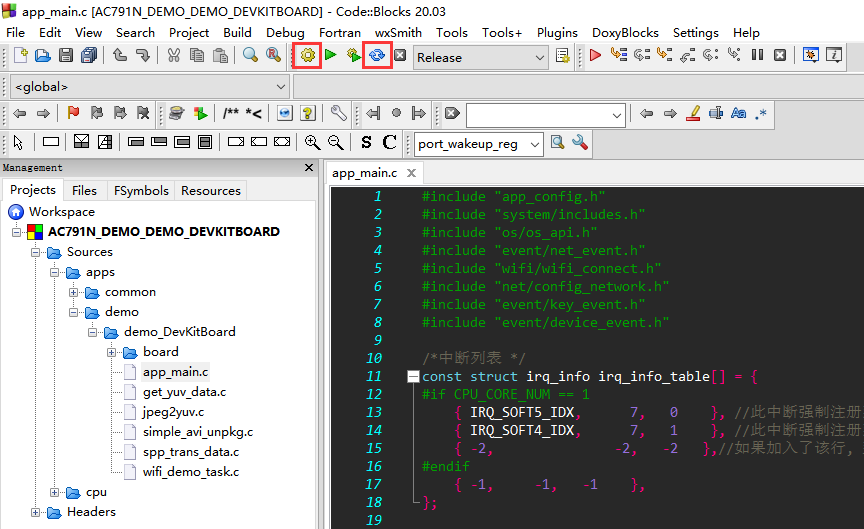864x529 pixels.
Task: Open the wxSmith menu
Action: [x=398, y=33]
